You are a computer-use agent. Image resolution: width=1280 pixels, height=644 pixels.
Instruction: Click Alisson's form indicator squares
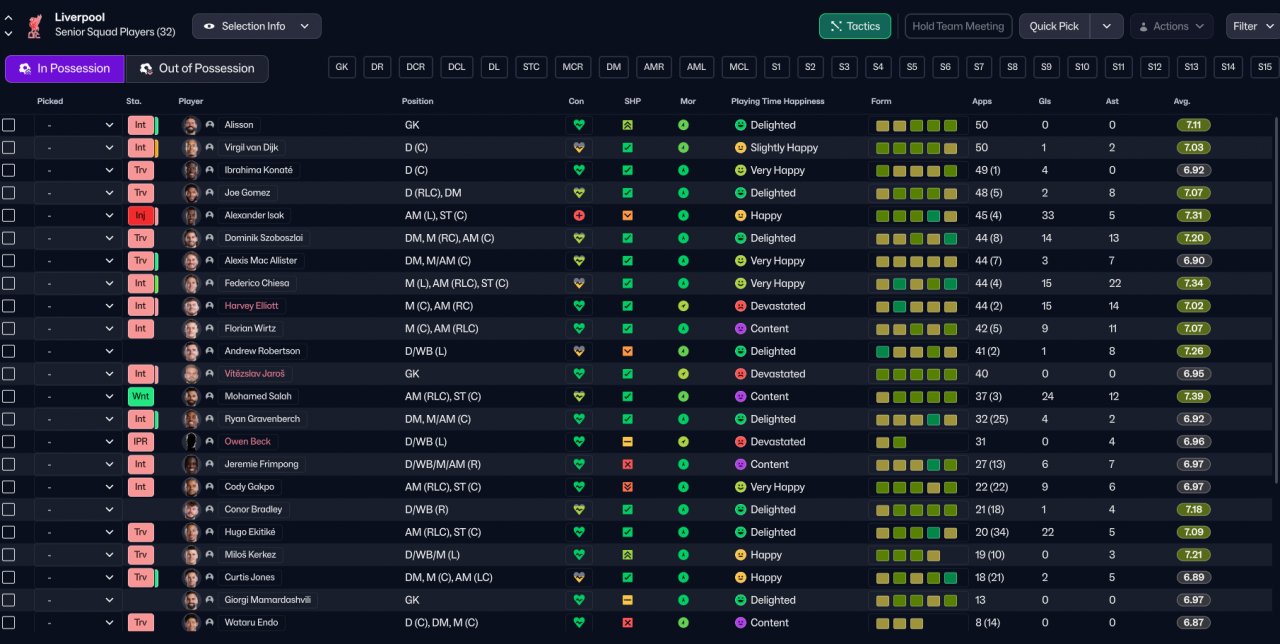(916, 125)
